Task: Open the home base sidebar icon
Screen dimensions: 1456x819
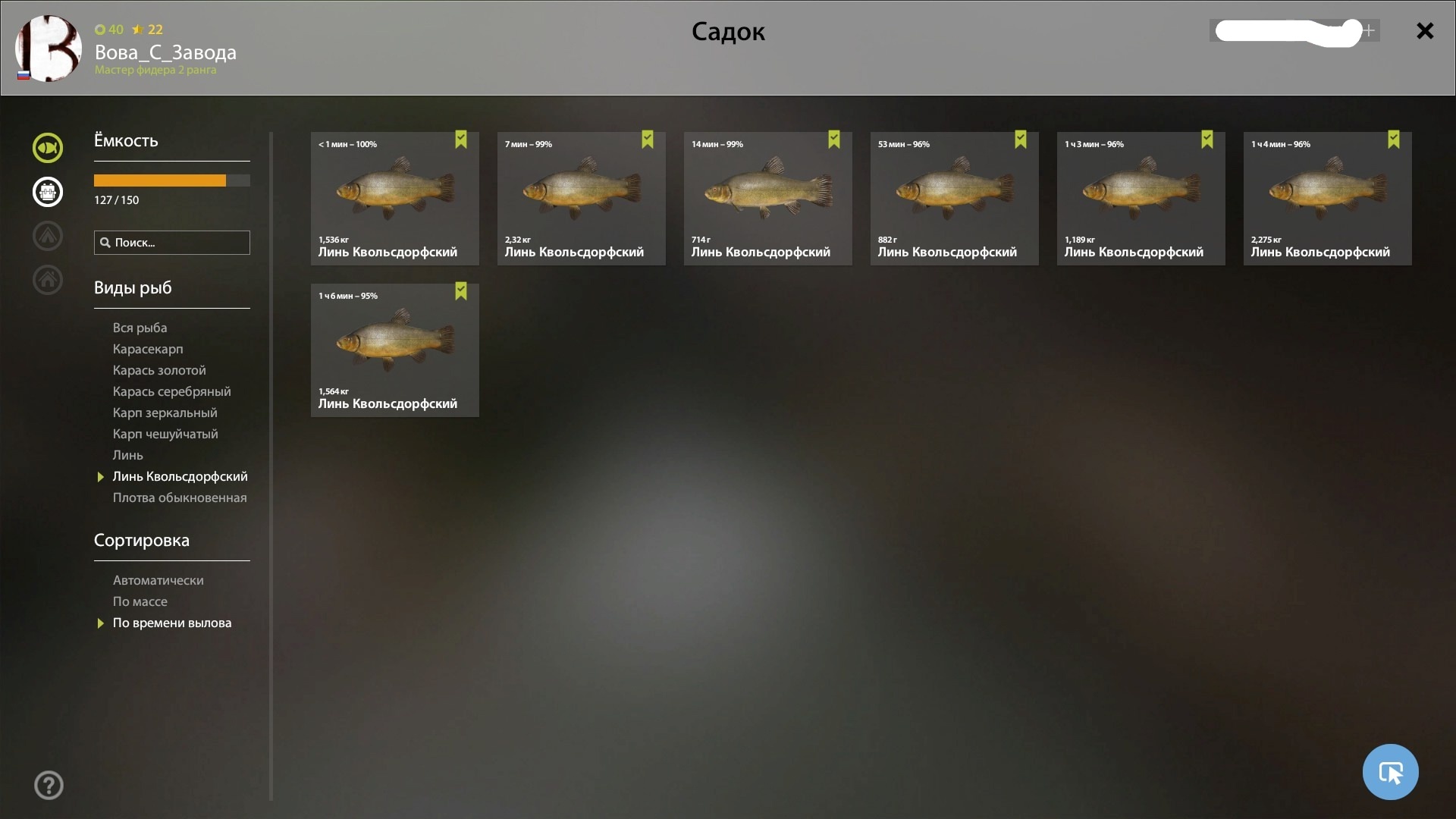Action: coord(47,280)
